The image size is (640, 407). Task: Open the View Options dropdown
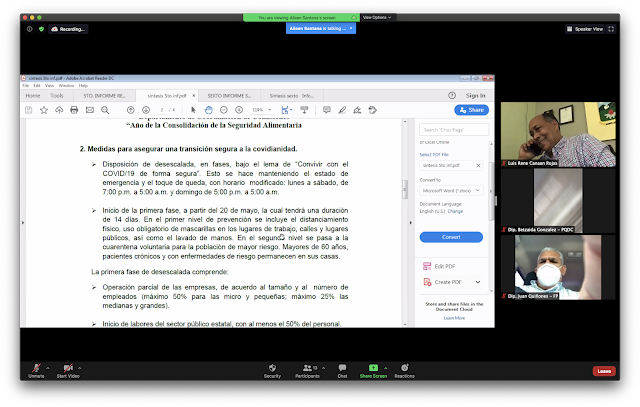377,18
